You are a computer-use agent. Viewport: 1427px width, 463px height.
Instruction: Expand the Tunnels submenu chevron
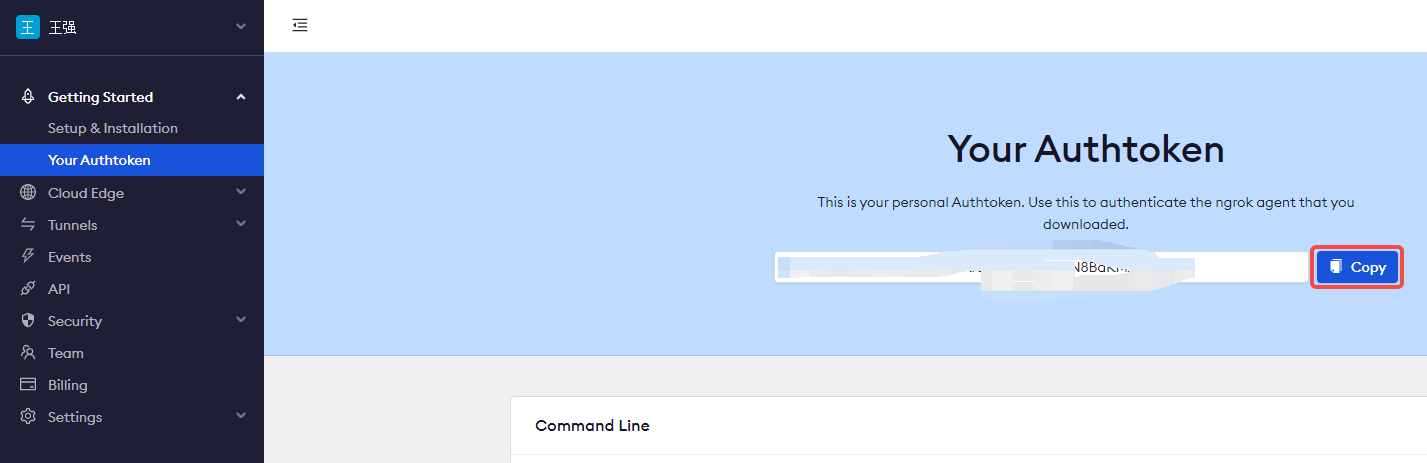pos(240,224)
